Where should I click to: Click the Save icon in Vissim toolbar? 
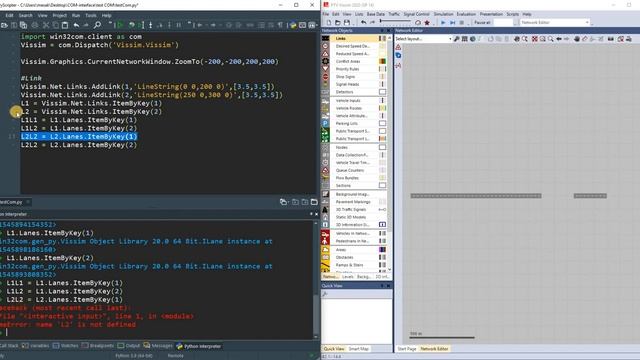click(x=347, y=22)
